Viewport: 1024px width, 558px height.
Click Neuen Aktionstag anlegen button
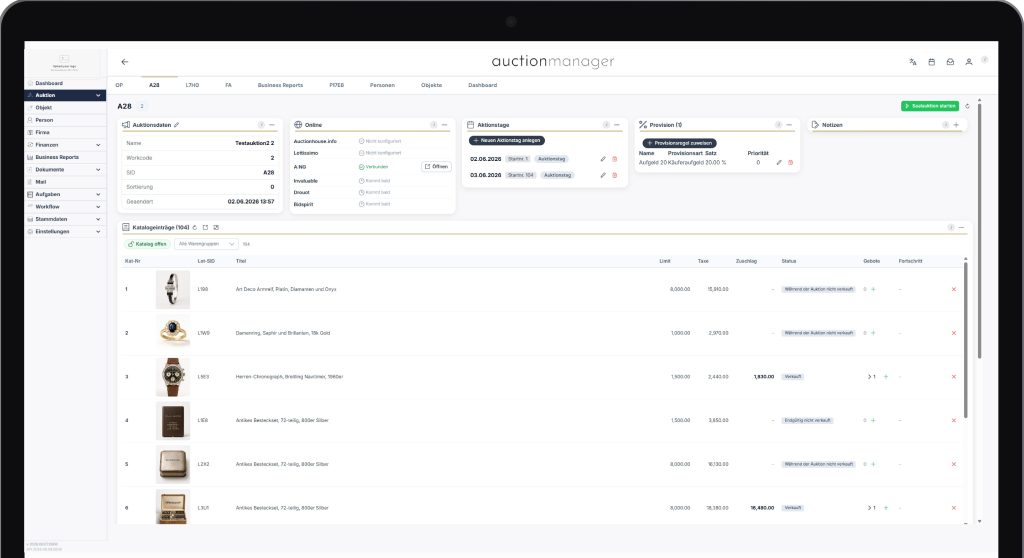point(507,140)
